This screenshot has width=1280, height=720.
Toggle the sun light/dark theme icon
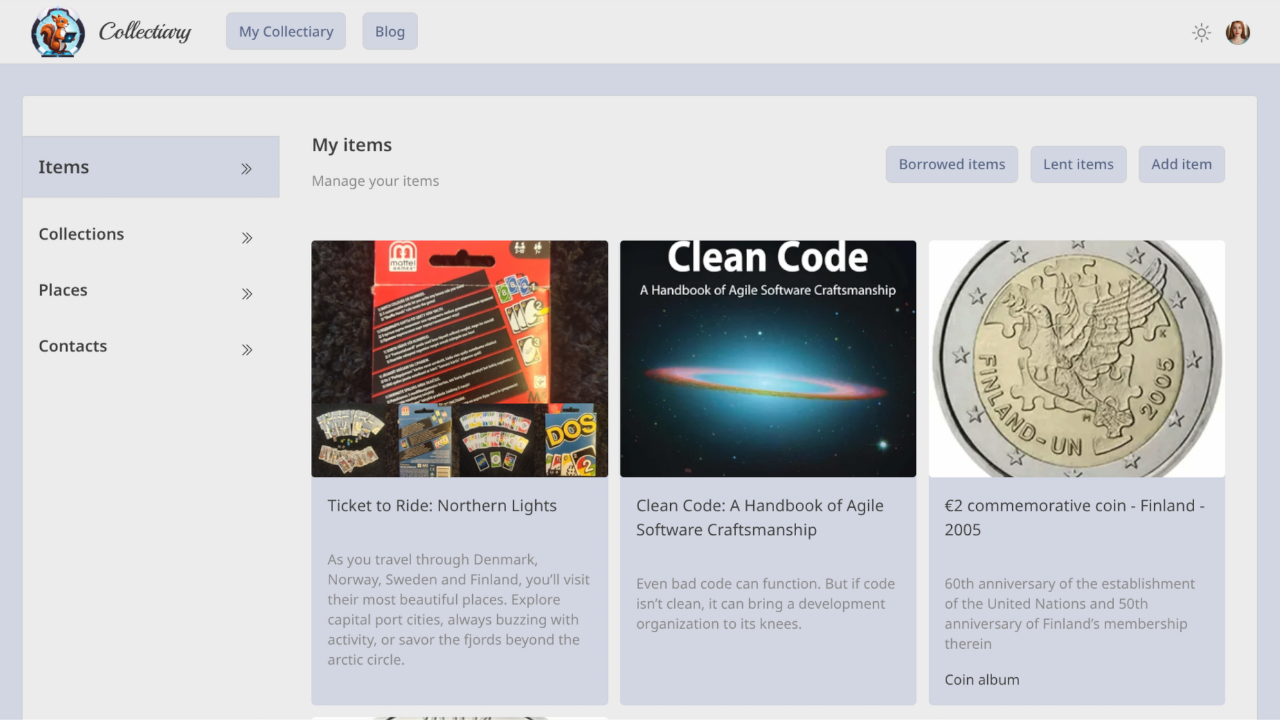coord(1202,33)
